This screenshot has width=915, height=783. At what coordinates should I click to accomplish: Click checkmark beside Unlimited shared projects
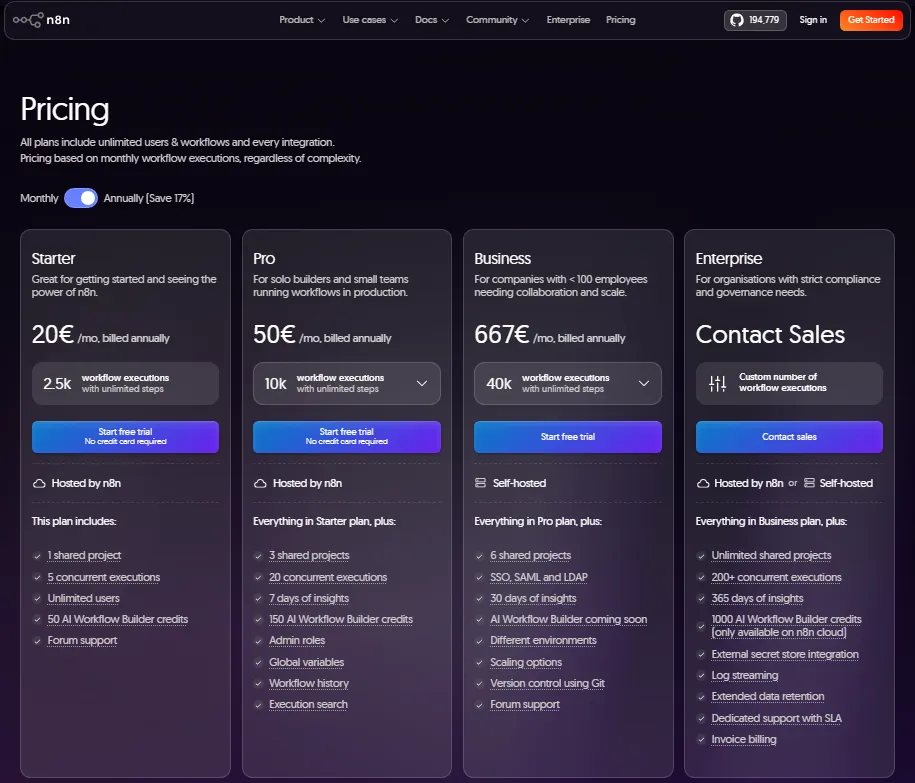pyautogui.click(x=701, y=556)
